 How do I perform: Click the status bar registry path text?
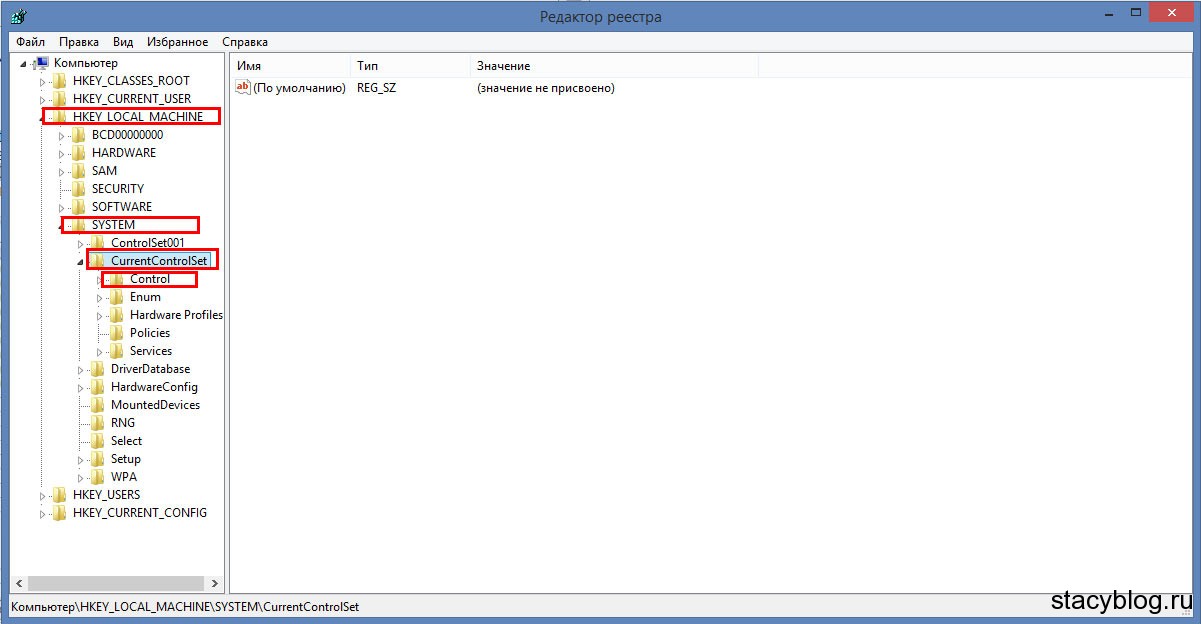pos(185,607)
